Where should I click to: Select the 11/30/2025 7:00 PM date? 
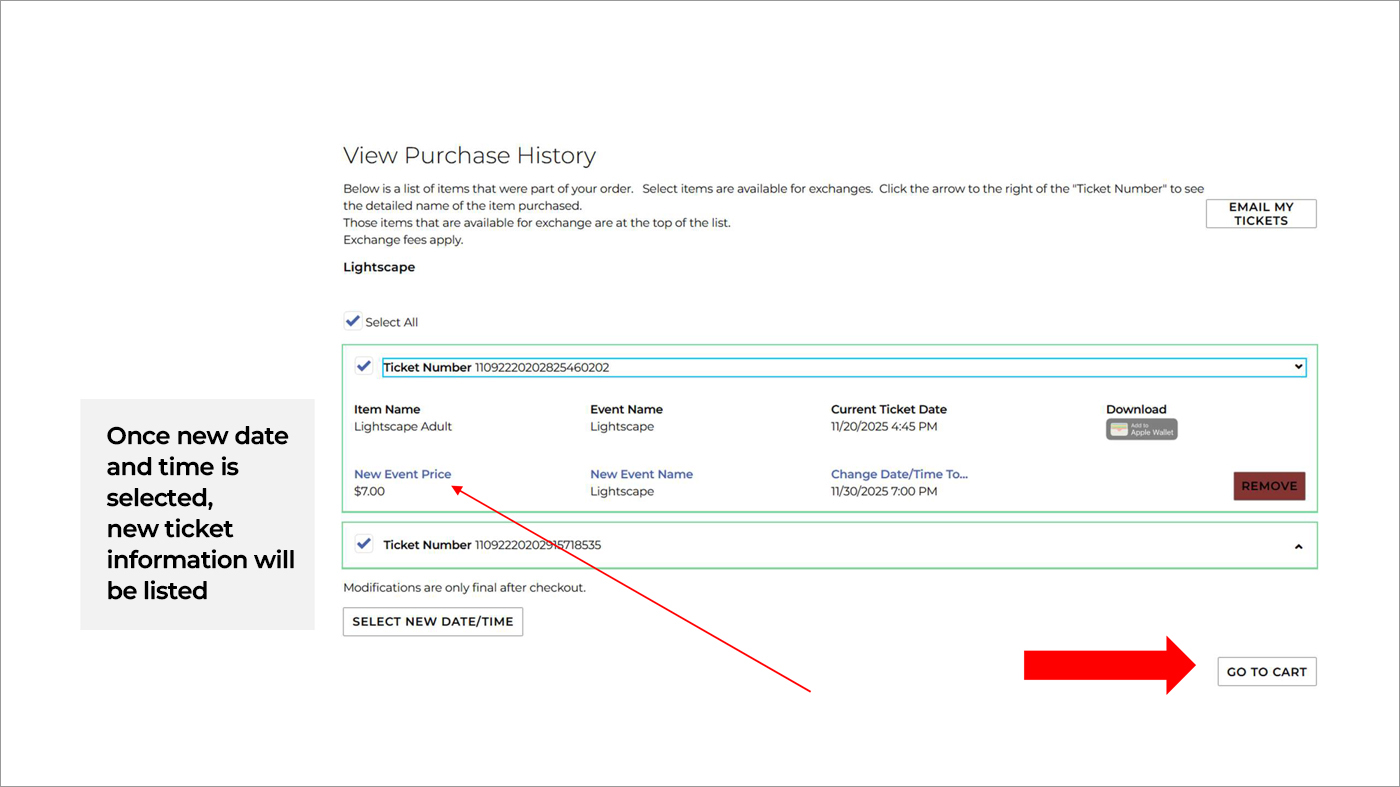tap(884, 491)
